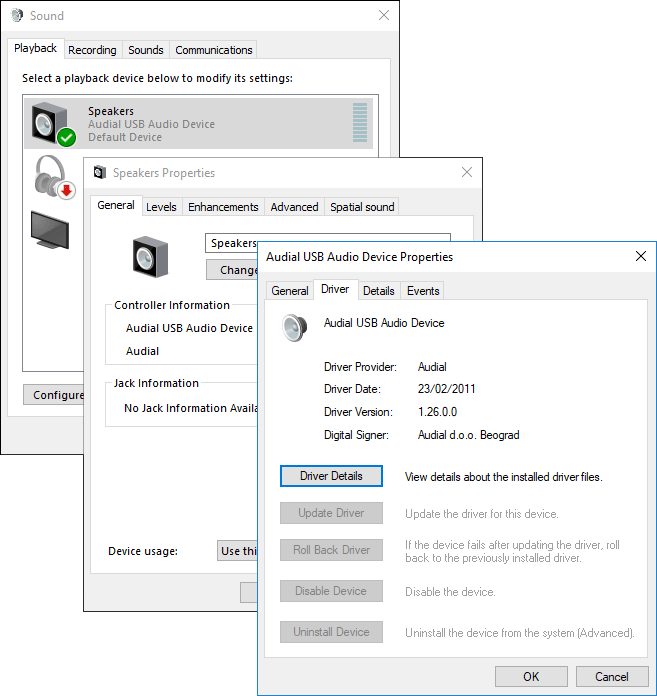Open the Advanced tab in Speakers Properties
This screenshot has height=696, width=657.
coord(294,207)
